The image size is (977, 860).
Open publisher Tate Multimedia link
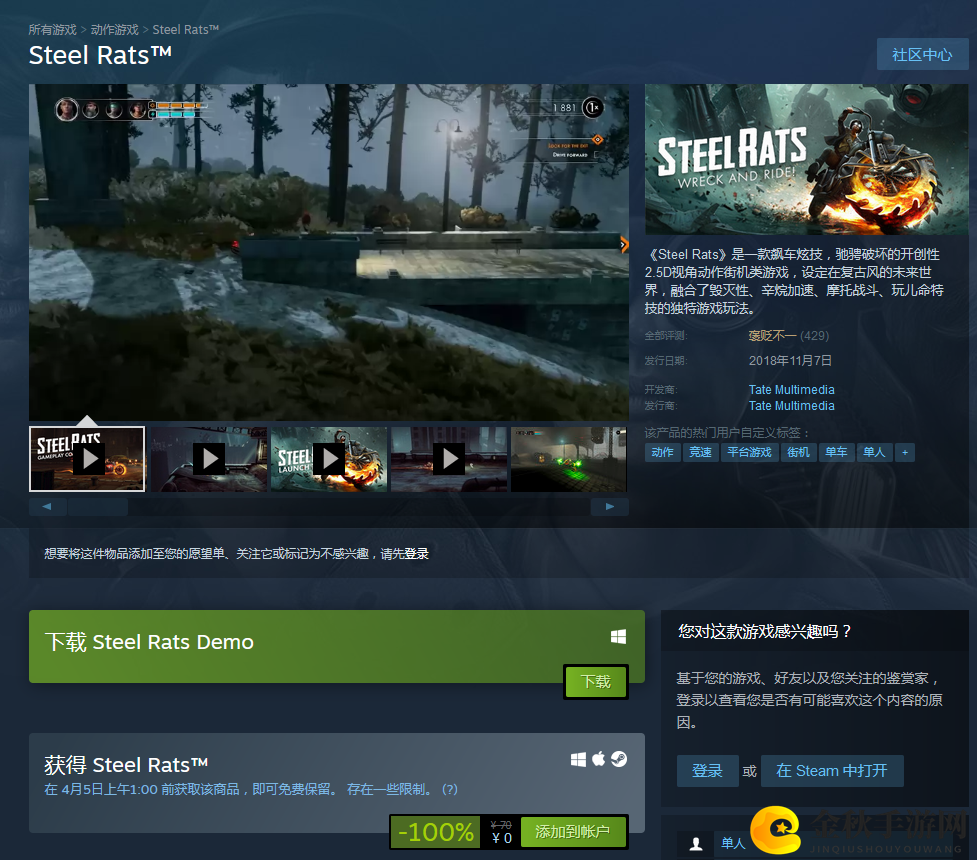pyautogui.click(x=791, y=406)
